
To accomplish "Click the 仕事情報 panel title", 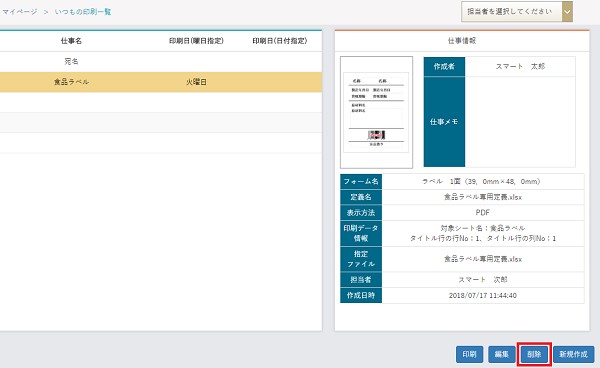I will tap(462, 41).
